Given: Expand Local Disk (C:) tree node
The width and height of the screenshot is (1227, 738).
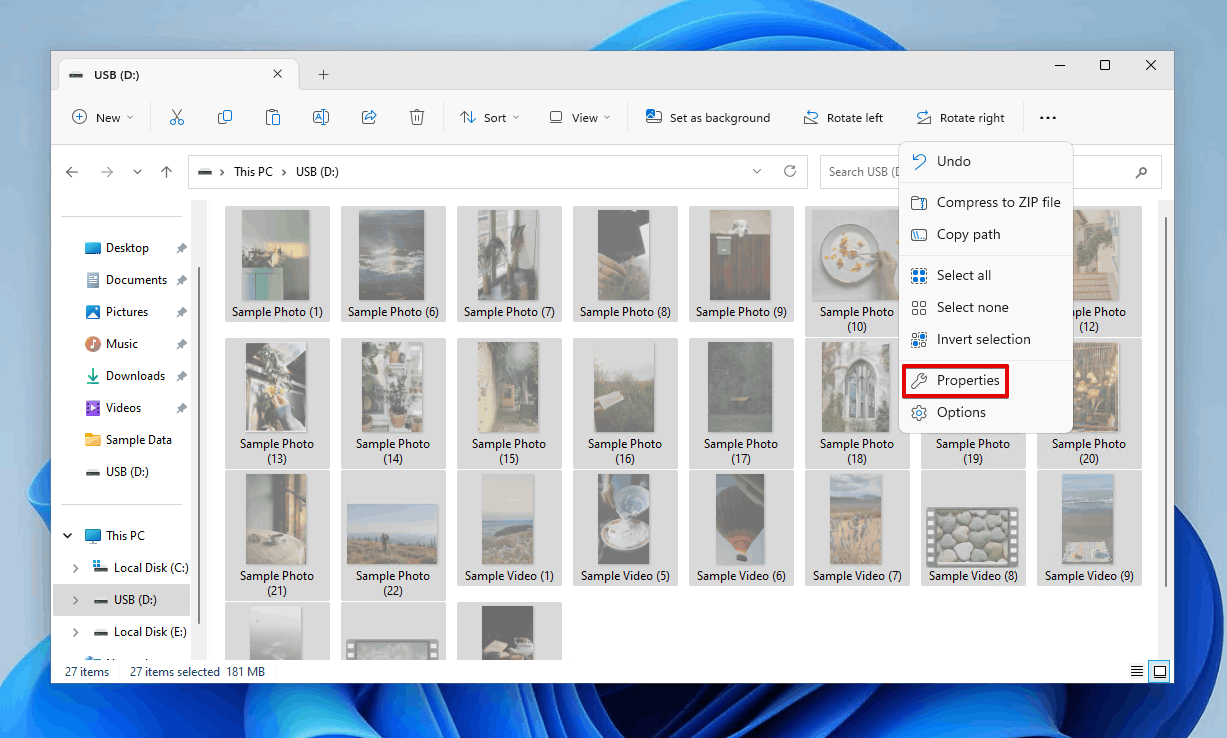Looking at the screenshot, I should coord(75,568).
